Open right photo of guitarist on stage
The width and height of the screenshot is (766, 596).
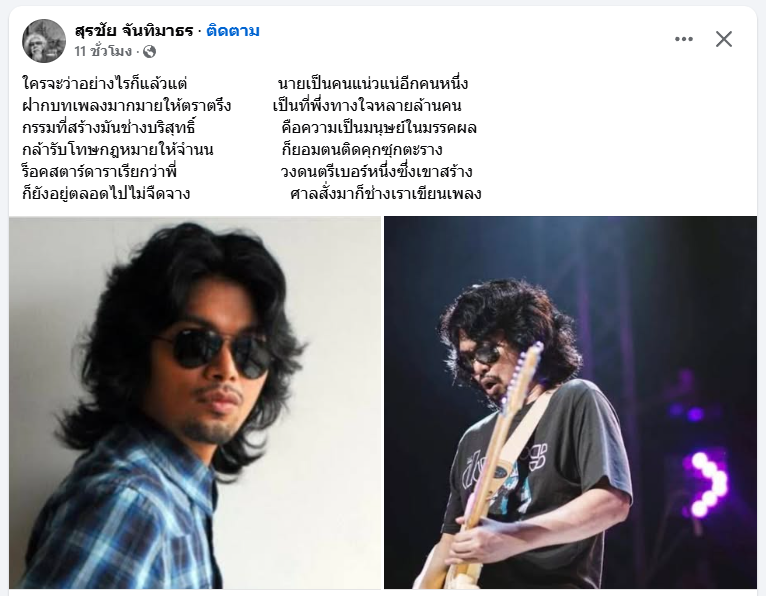point(570,402)
